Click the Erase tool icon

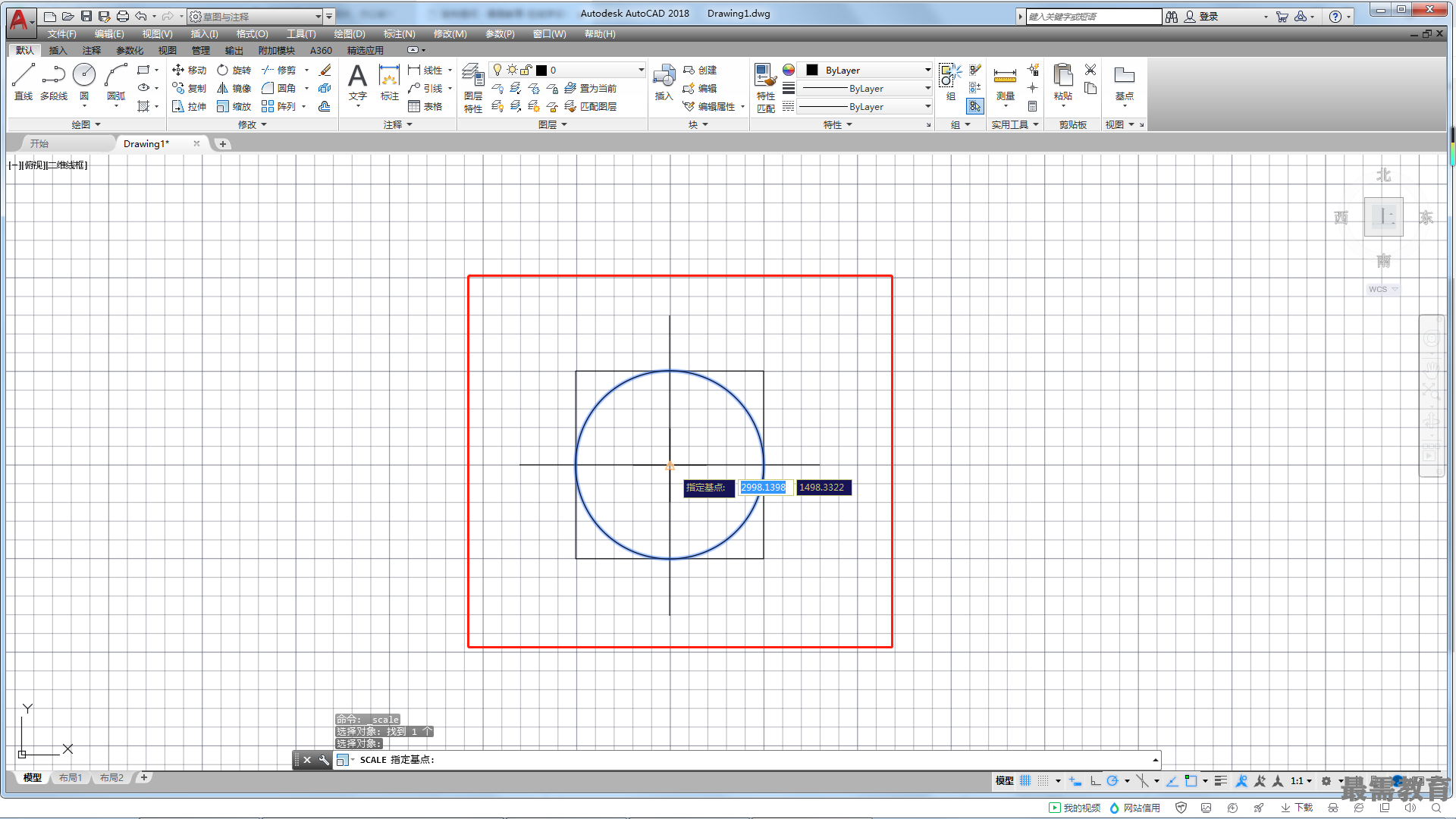(x=325, y=70)
